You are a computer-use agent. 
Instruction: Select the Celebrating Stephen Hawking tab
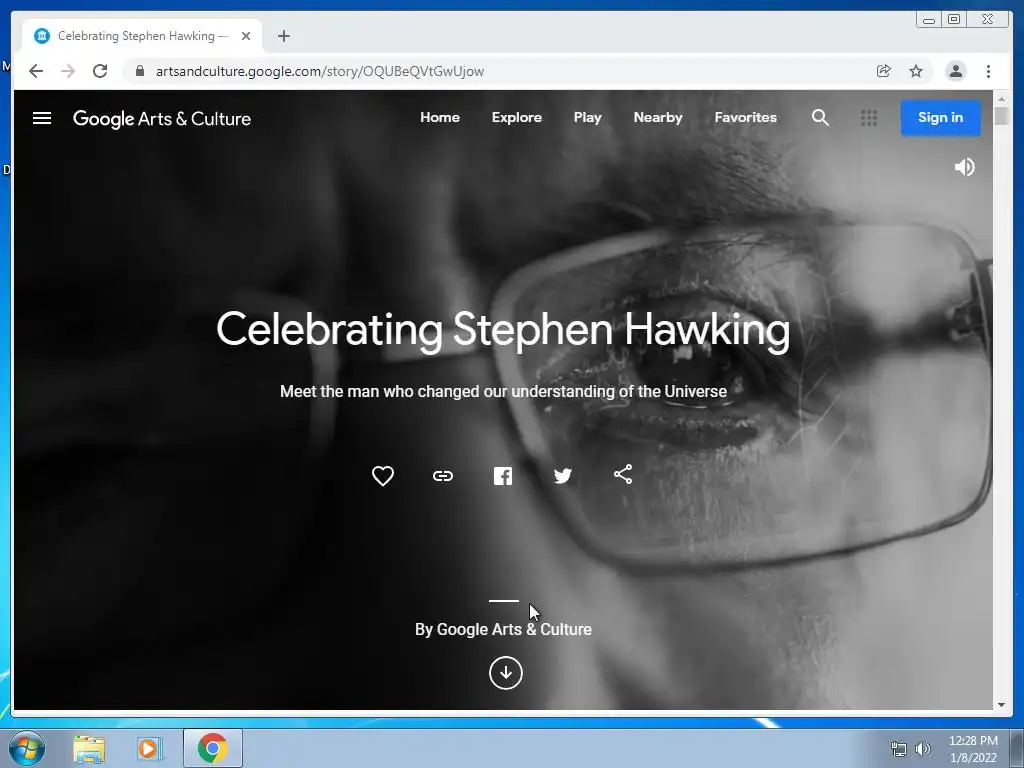point(142,36)
